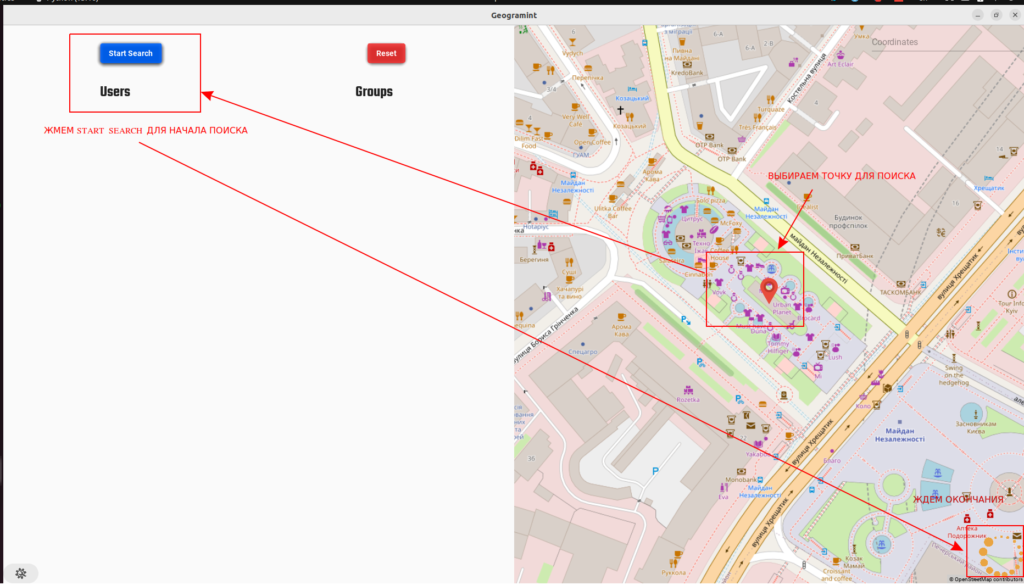This screenshot has width=1024, height=585.
Task: Click the Цитрус shop label
Action: point(692,219)
